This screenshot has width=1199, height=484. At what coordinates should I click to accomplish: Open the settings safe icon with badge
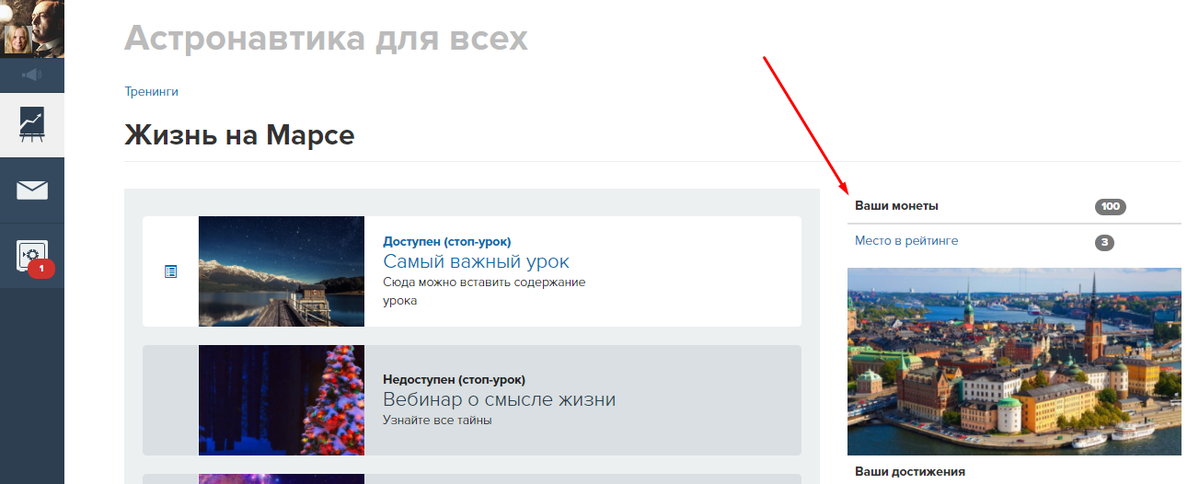pos(32,255)
